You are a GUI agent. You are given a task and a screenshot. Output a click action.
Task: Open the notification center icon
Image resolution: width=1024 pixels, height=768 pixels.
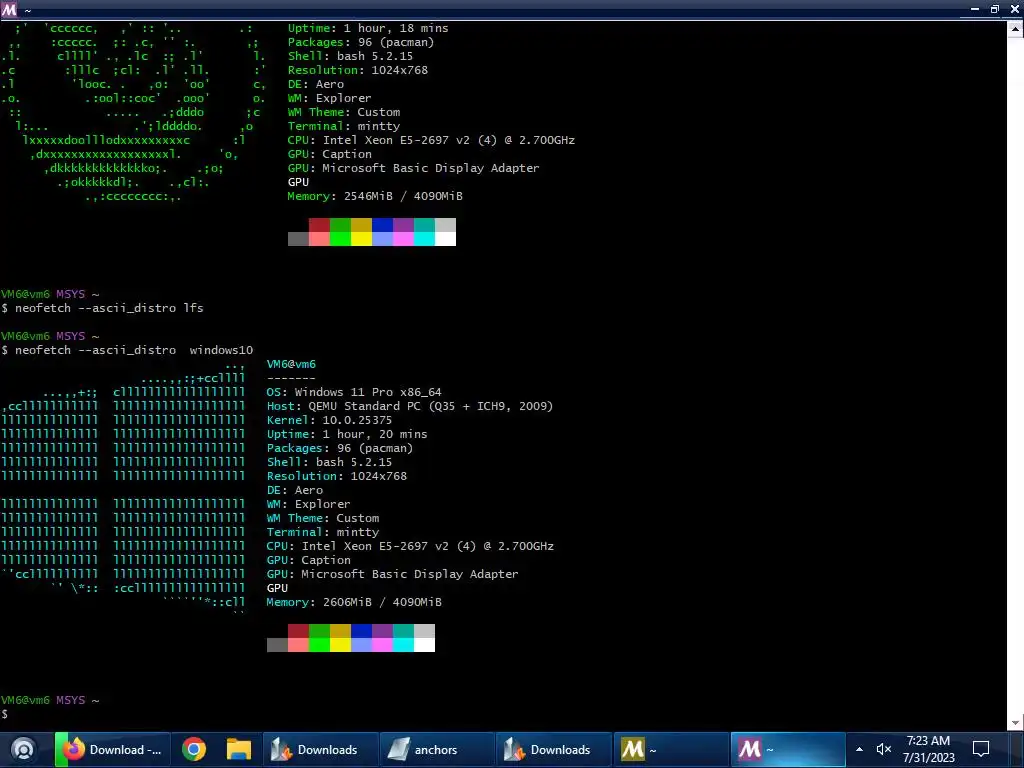(981, 749)
